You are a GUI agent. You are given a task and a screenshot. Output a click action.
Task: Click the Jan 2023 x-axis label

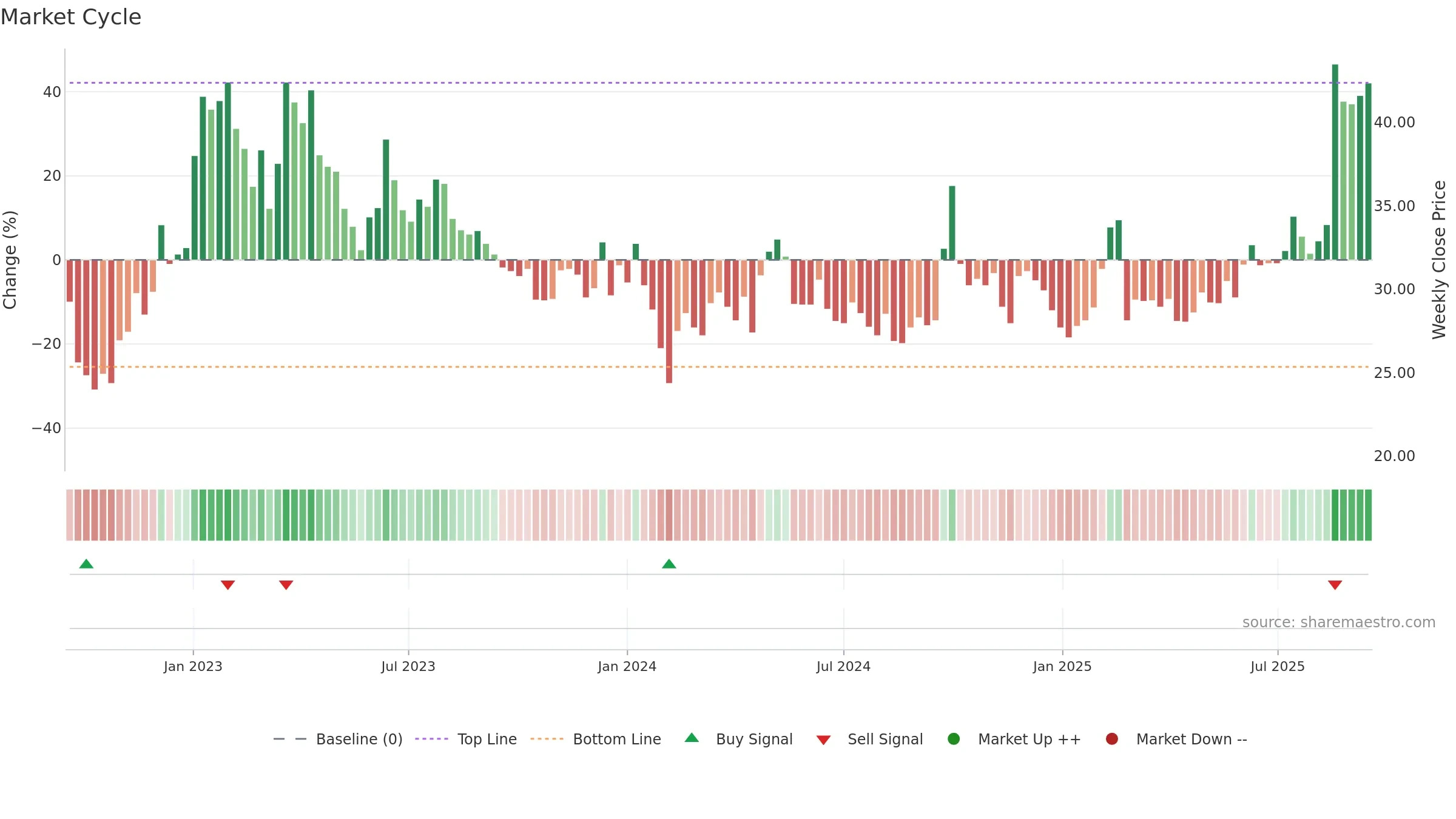point(193,667)
